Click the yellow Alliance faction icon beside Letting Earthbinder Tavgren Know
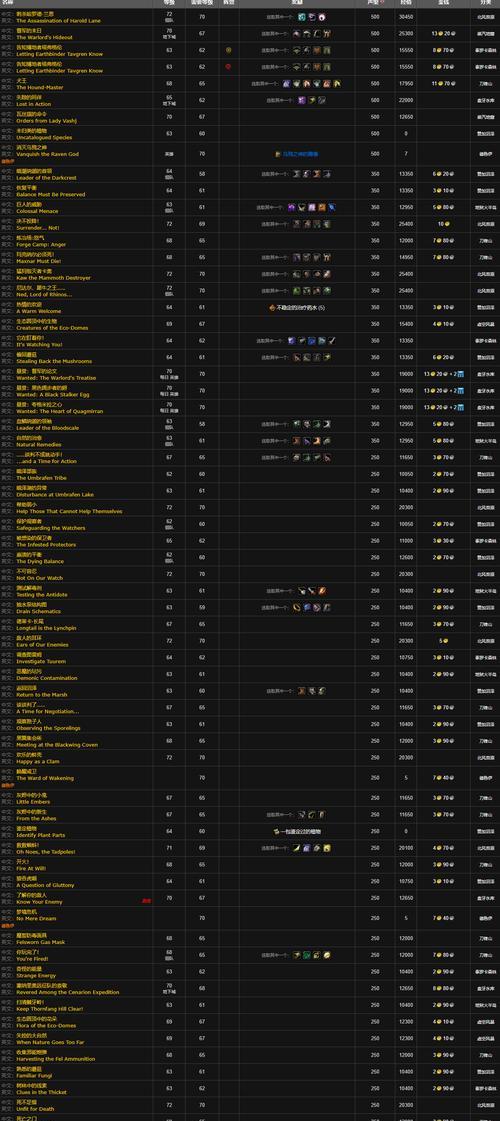500x1121 pixels. [x=229, y=50]
